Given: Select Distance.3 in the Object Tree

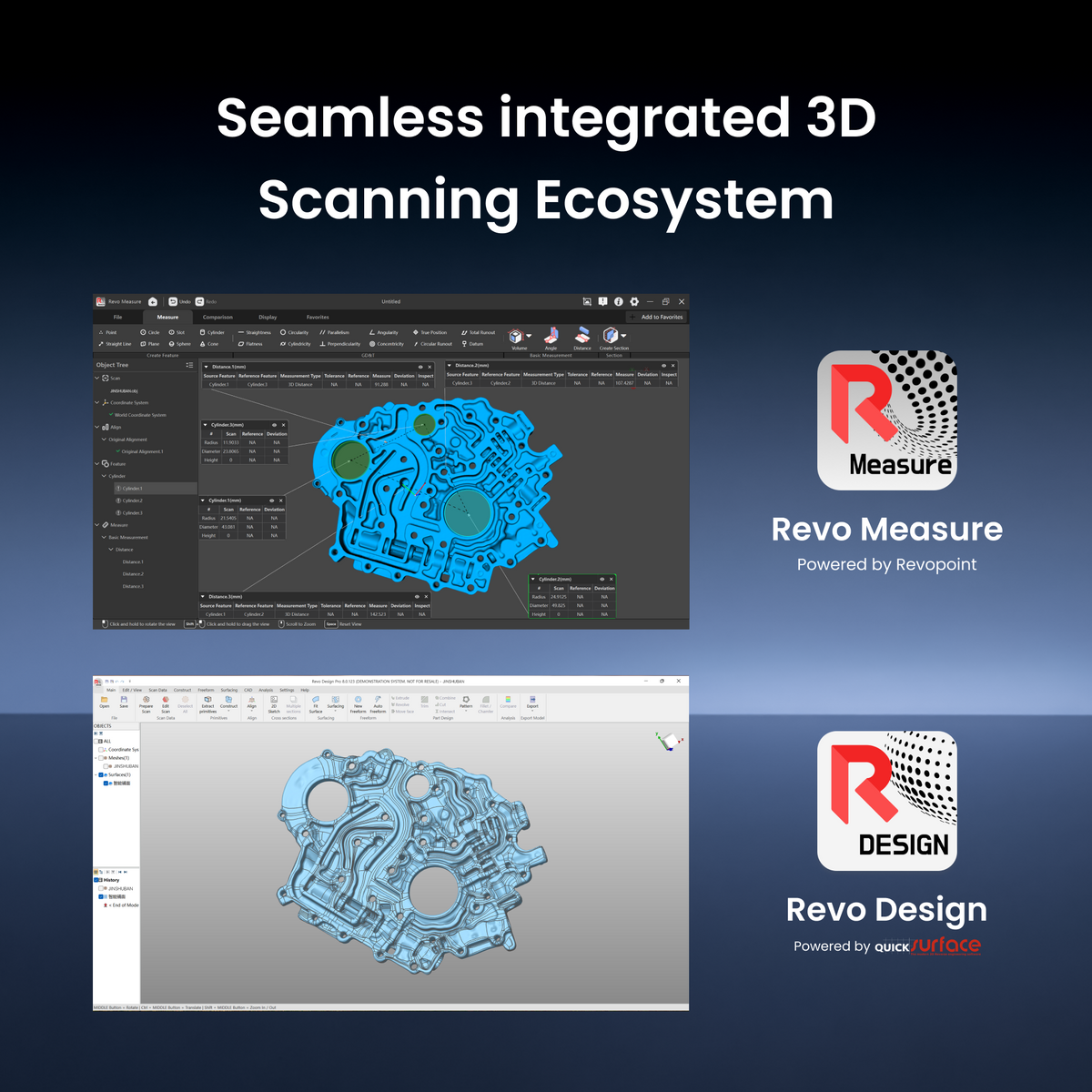Looking at the screenshot, I should [133, 586].
